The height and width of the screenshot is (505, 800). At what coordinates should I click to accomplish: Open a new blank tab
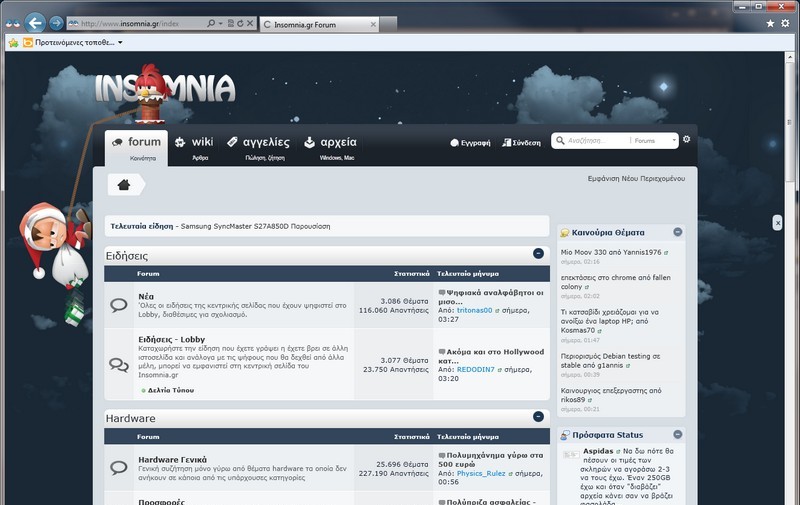pyautogui.click(x=388, y=24)
